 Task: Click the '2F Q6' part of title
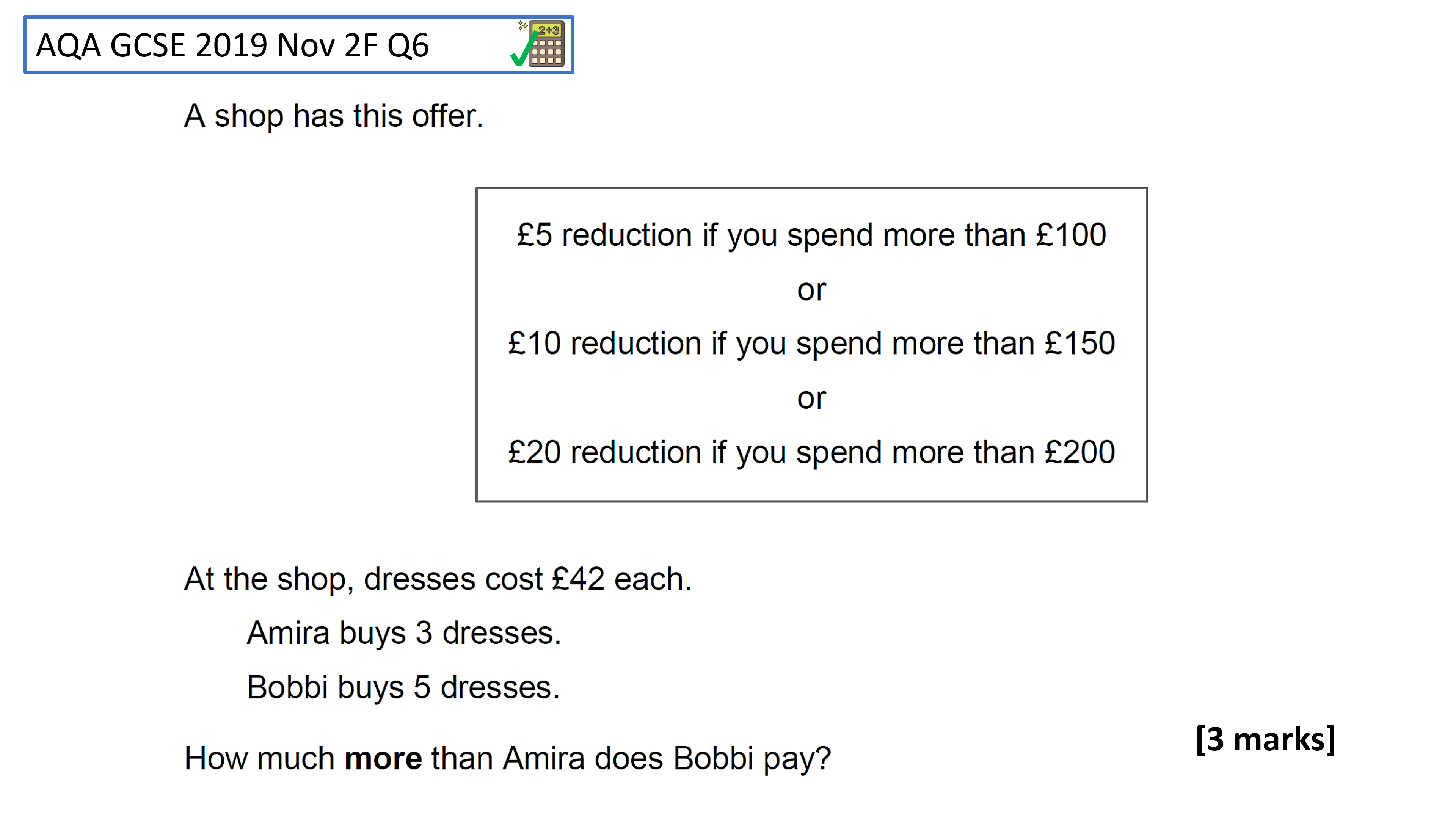coord(387,45)
